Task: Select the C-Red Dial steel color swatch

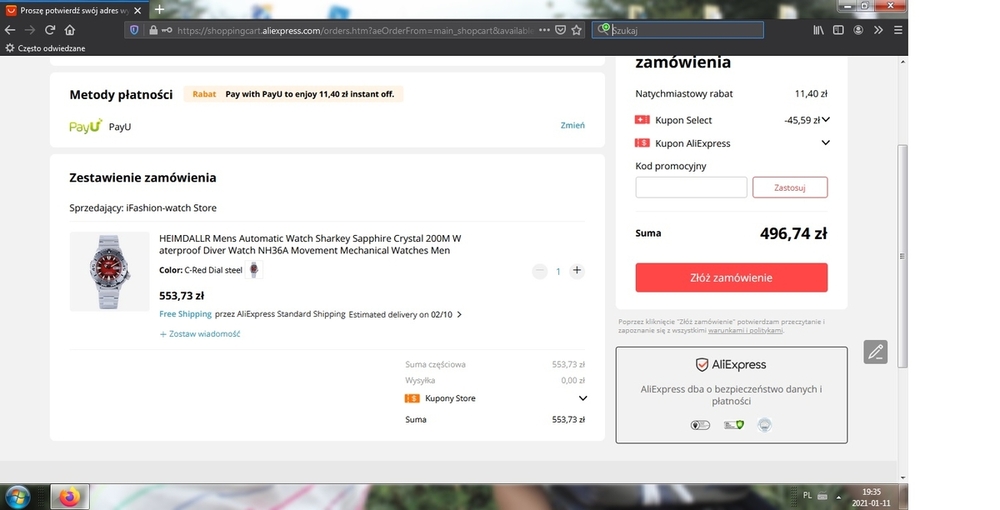Action: tap(254, 270)
